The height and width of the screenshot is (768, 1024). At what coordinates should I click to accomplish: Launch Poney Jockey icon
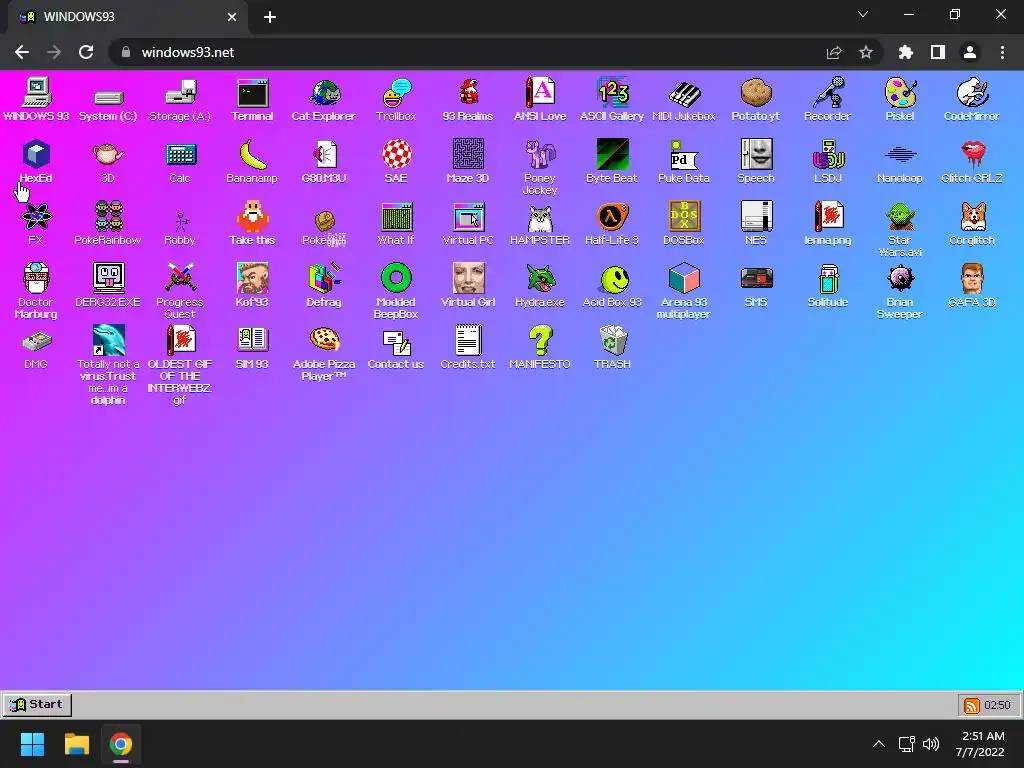tap(539, 167)
